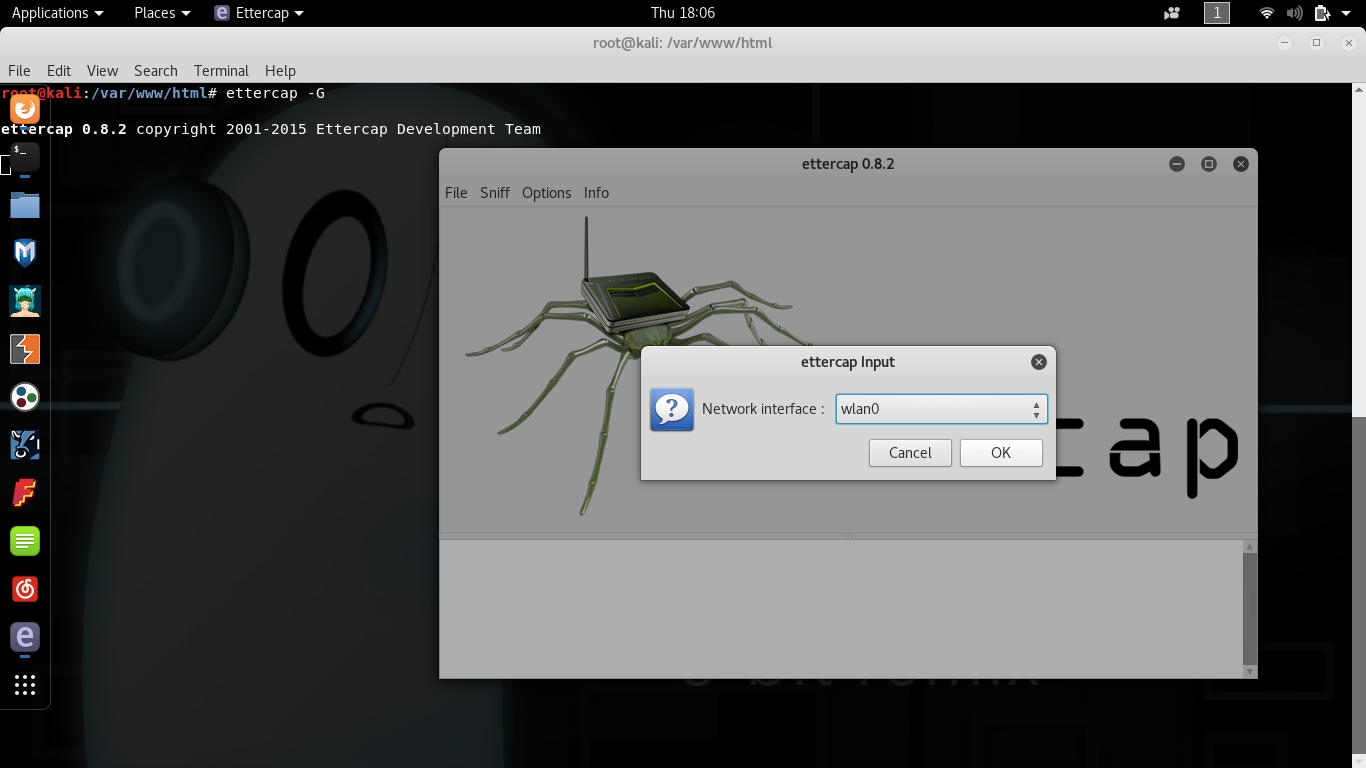This screenshot has height=768, width=1366.
Task: Open the Files folder icon in dock
Action: [x=25, y=205]
